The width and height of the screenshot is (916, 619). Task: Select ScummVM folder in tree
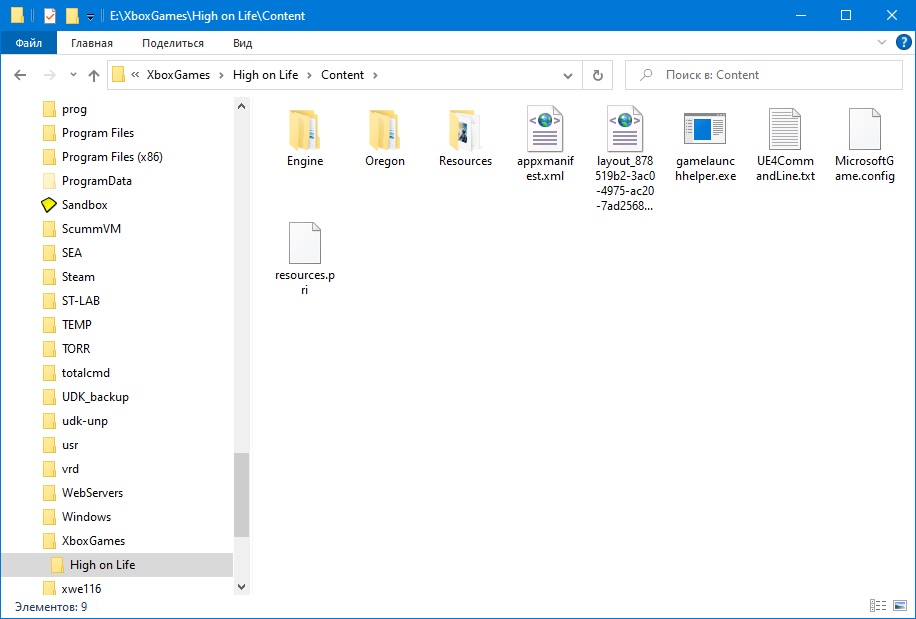(x=91, y=229)
